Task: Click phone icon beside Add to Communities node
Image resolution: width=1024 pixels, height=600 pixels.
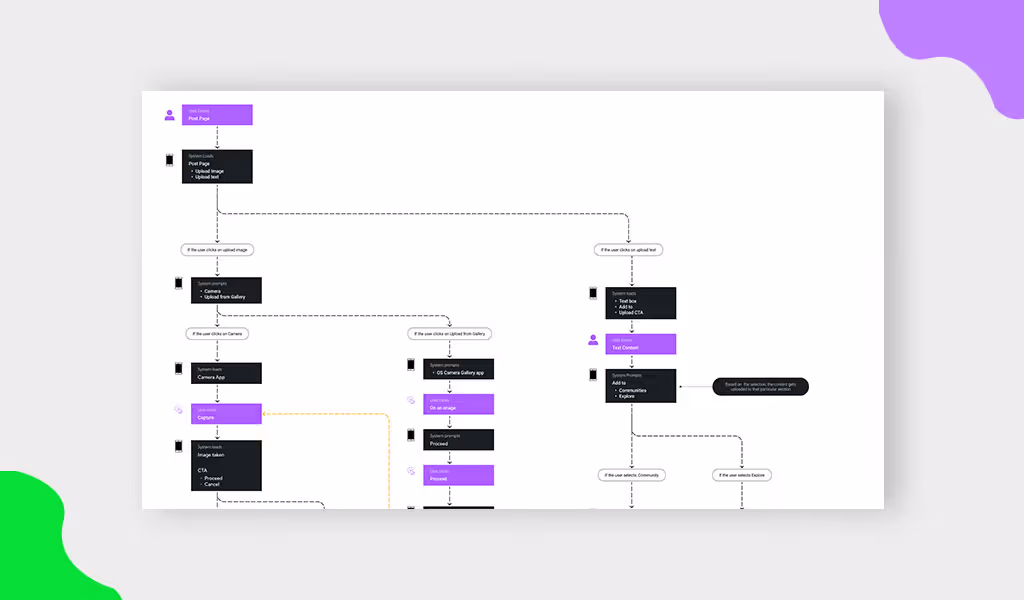Action: [593, 375]
